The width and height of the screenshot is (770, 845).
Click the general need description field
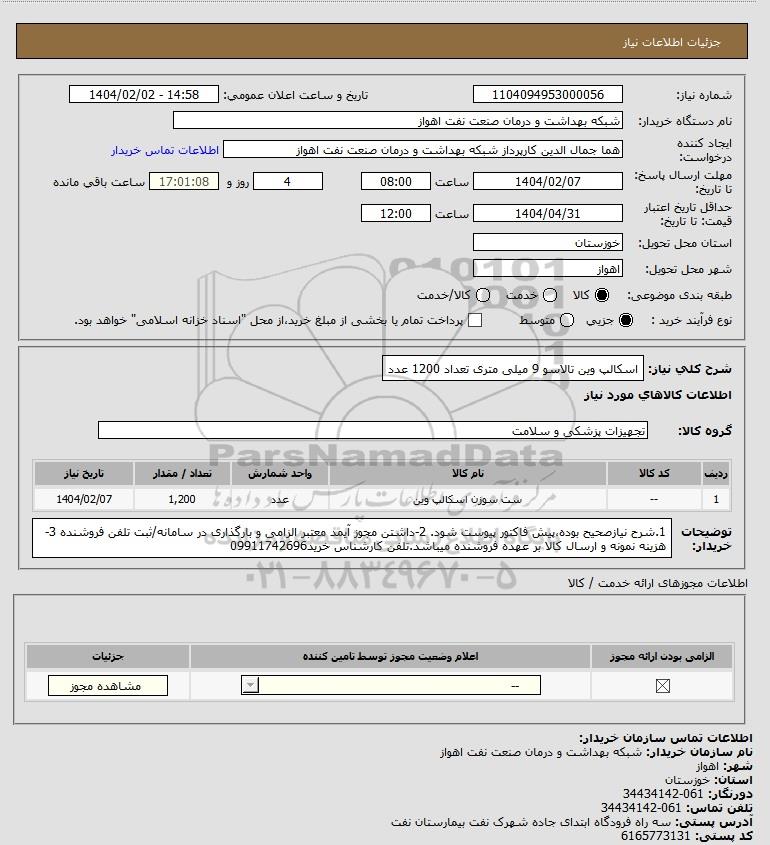point(513,369)
